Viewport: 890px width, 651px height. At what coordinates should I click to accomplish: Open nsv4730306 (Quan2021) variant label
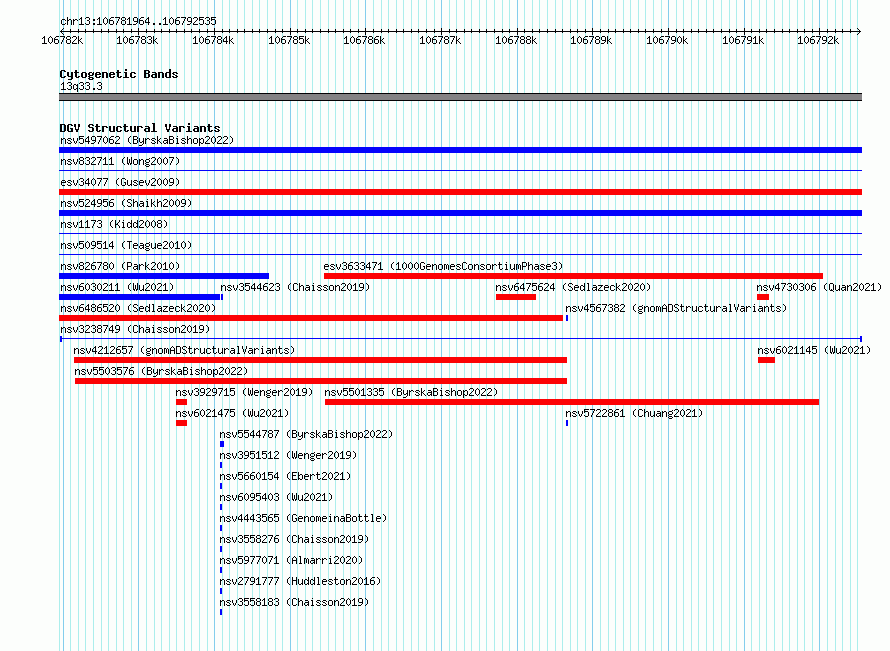coord(819,287)
